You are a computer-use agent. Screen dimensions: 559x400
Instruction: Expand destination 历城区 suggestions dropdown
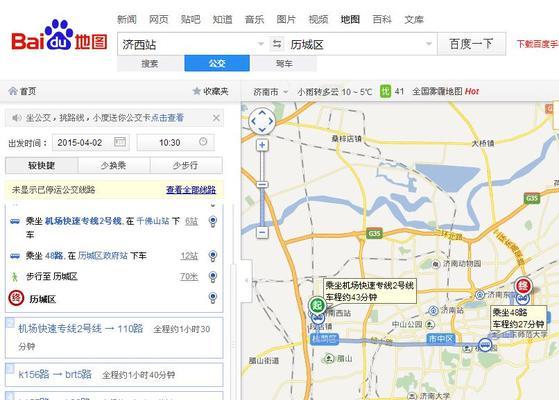tap(428, 44)
